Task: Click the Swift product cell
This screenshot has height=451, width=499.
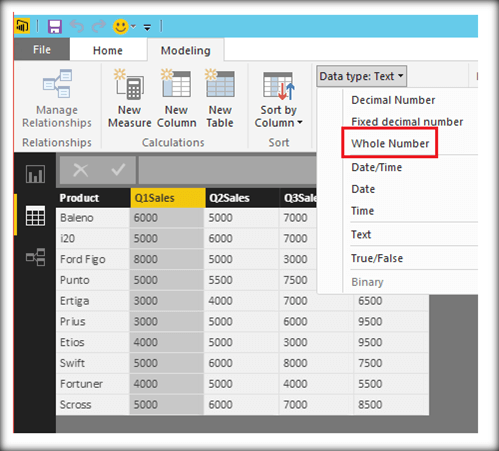Action: (93, 363)
